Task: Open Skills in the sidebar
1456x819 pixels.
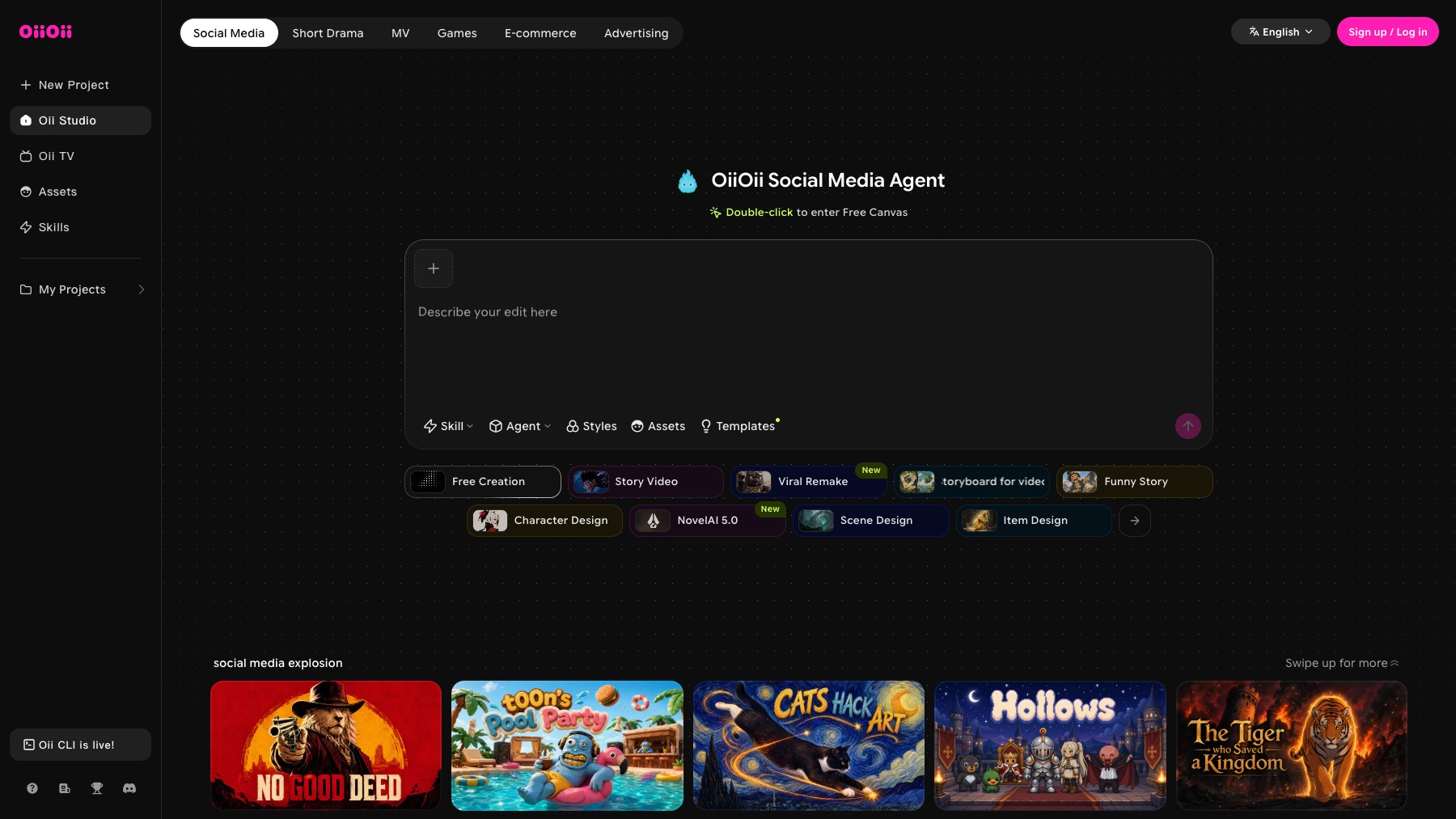Action: pyautogui.click(x=80, y=227)
